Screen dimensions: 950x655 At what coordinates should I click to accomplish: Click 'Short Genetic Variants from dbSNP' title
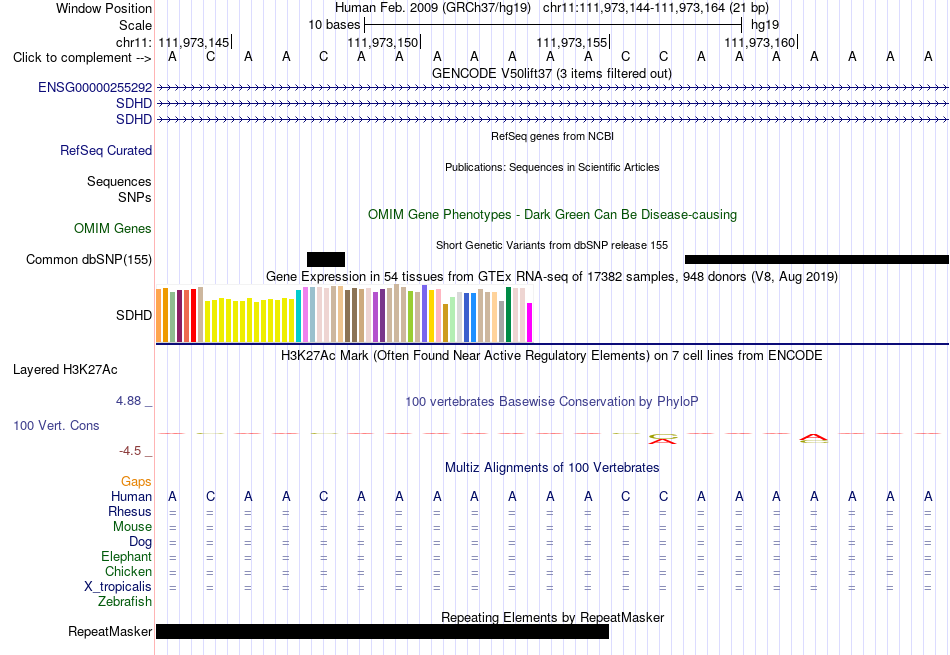552,245
